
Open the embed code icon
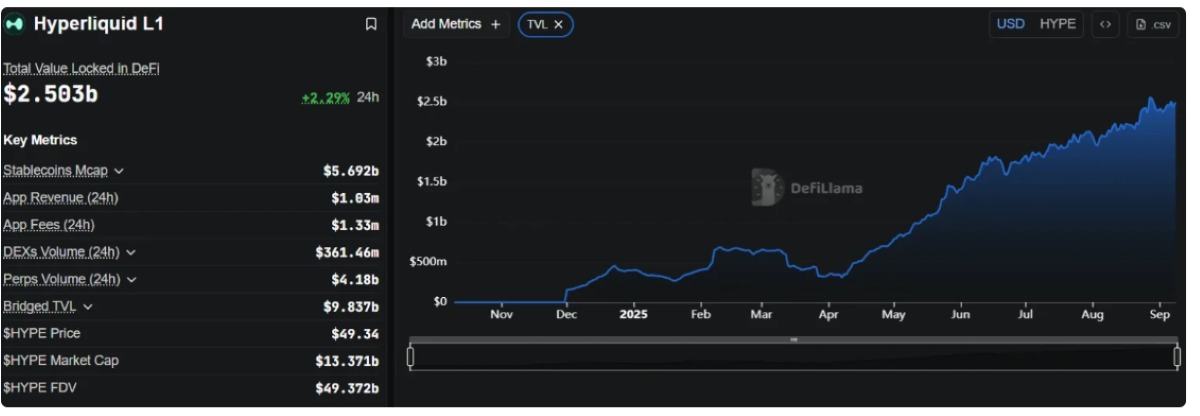point(1105,24)
